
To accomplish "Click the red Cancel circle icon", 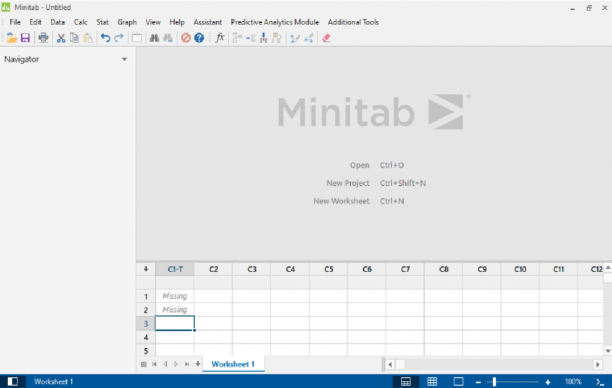I will click(186, 38).
